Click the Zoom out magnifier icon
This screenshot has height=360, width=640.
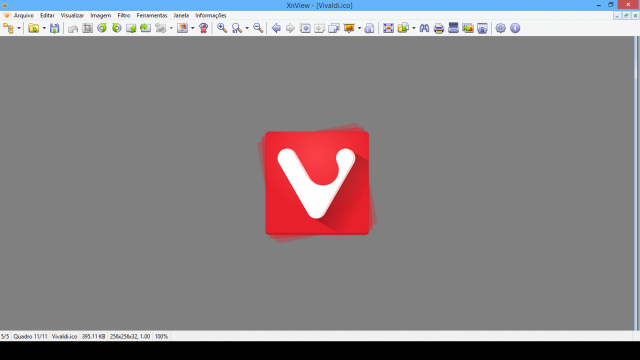click(258, 28)
